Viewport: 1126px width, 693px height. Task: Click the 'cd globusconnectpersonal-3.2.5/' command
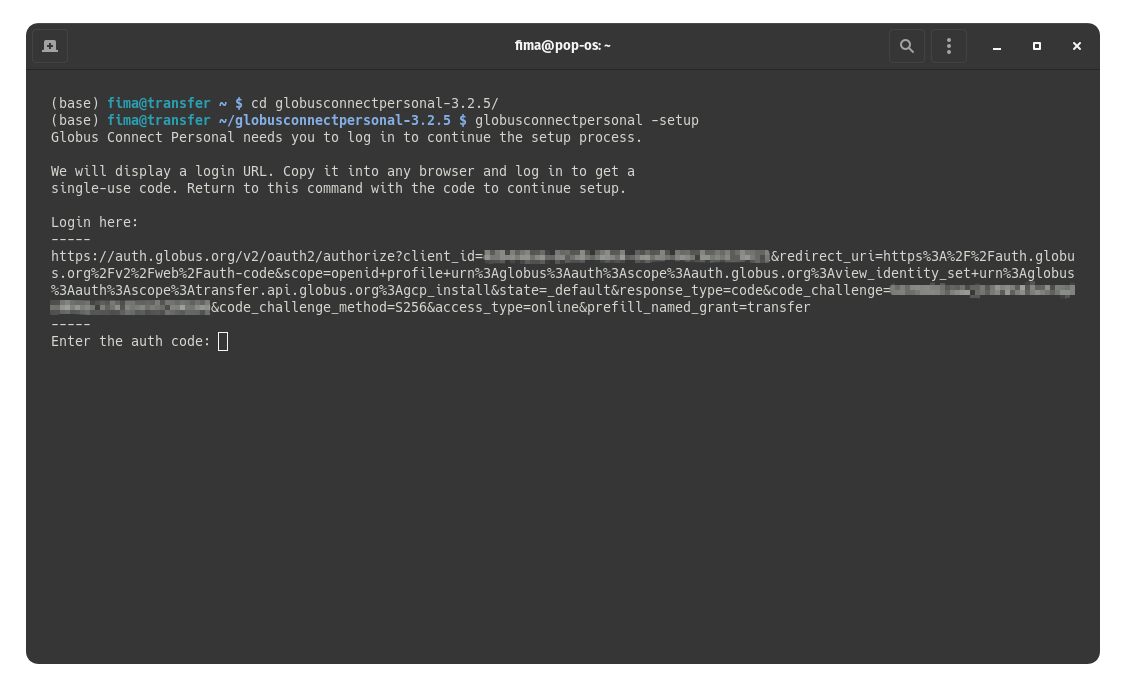click(x=374, y=104)
